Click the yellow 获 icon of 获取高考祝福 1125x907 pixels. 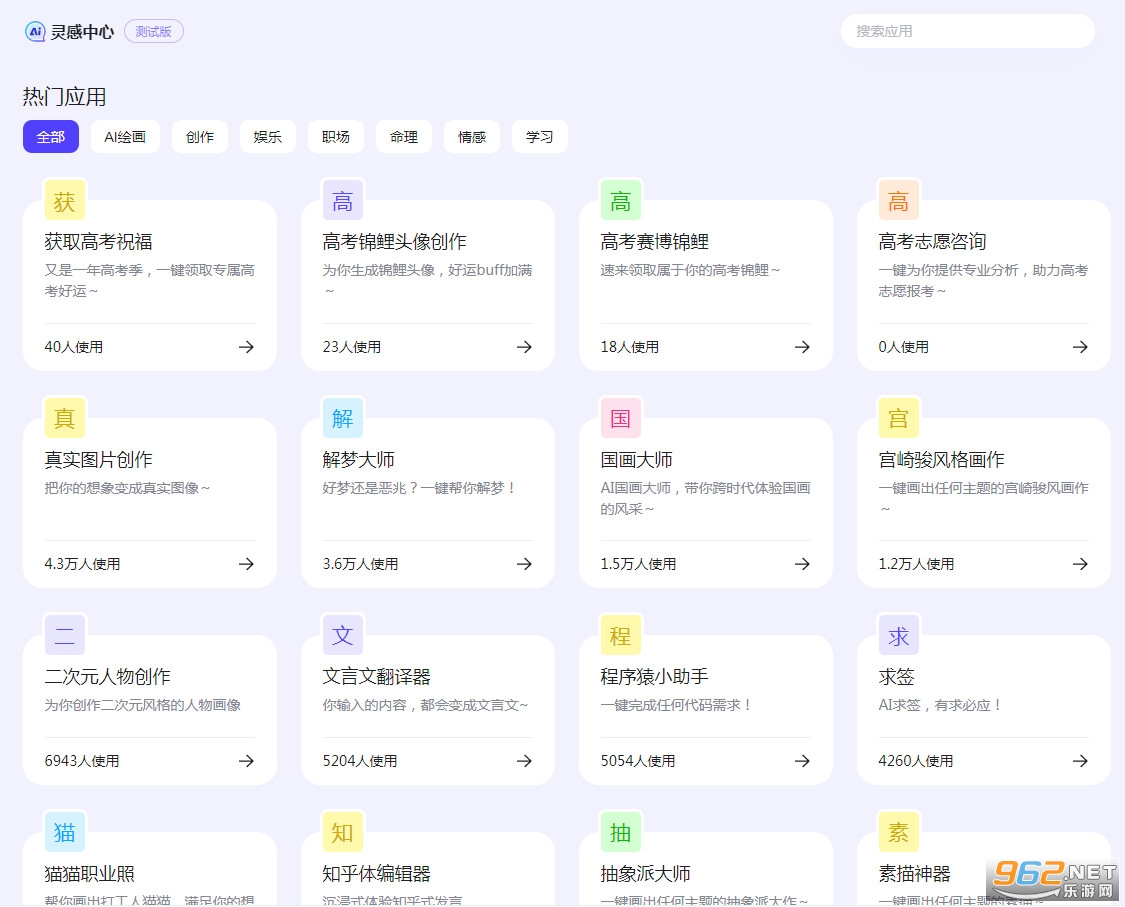65,201
